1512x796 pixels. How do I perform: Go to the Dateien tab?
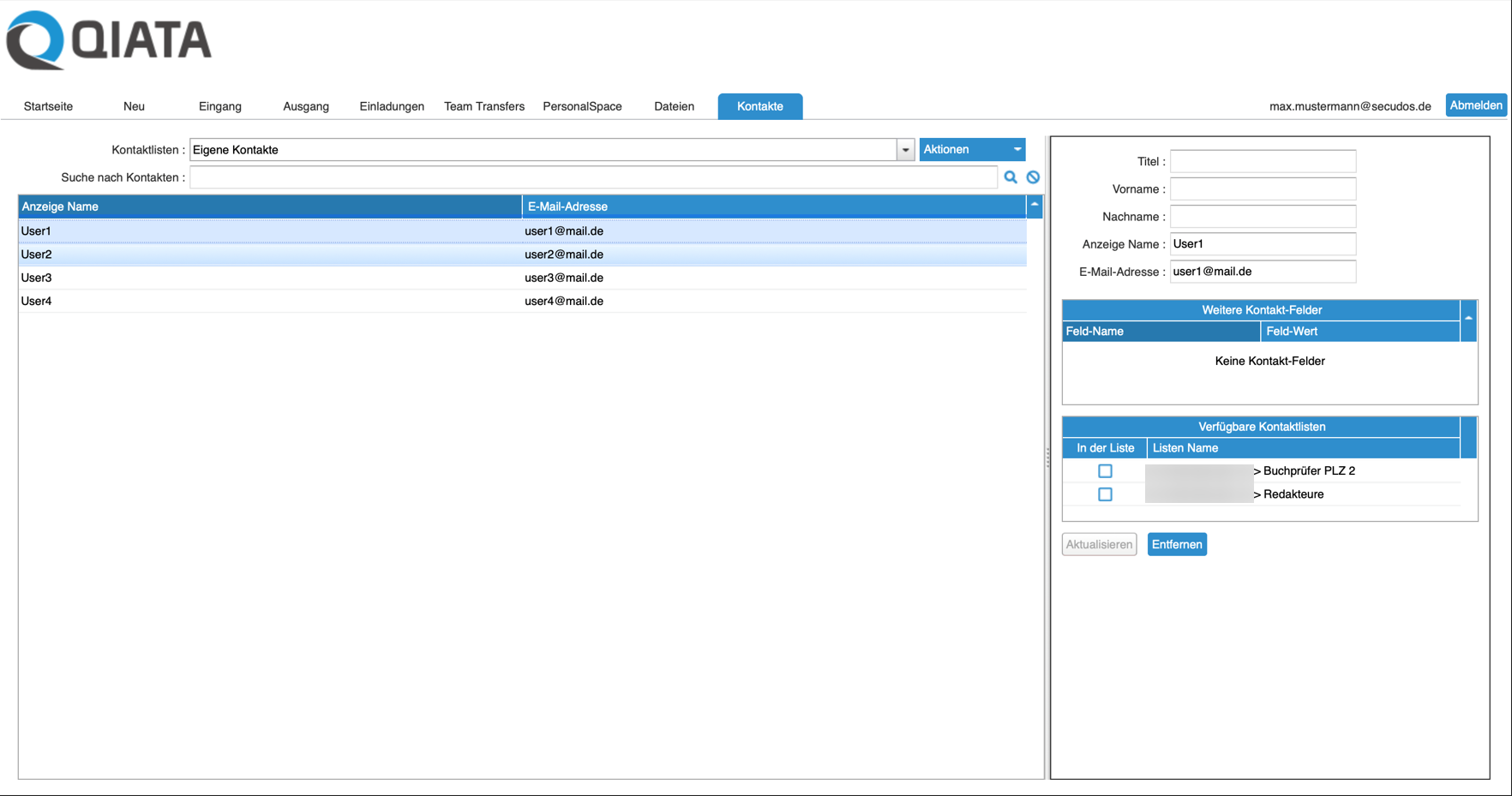[674, 106]
